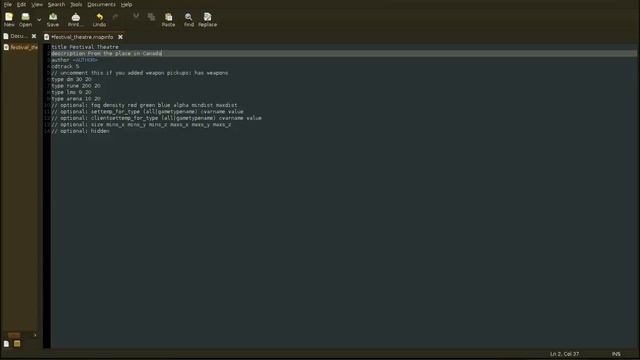Image resolution: width=640 pixels, height=360 pixels.
Task: Click the optional size mins_x line
Action: 141,125
